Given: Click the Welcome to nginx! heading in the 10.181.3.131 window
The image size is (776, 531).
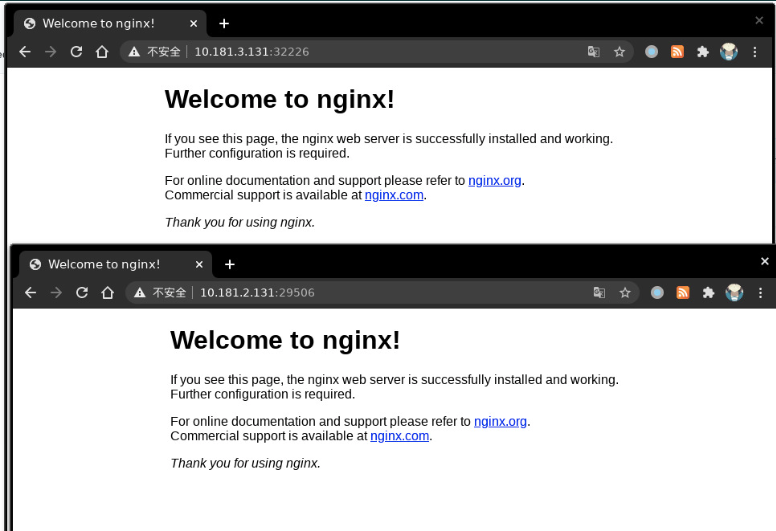Looking at the screenshot, I should [x=280, y=99].
